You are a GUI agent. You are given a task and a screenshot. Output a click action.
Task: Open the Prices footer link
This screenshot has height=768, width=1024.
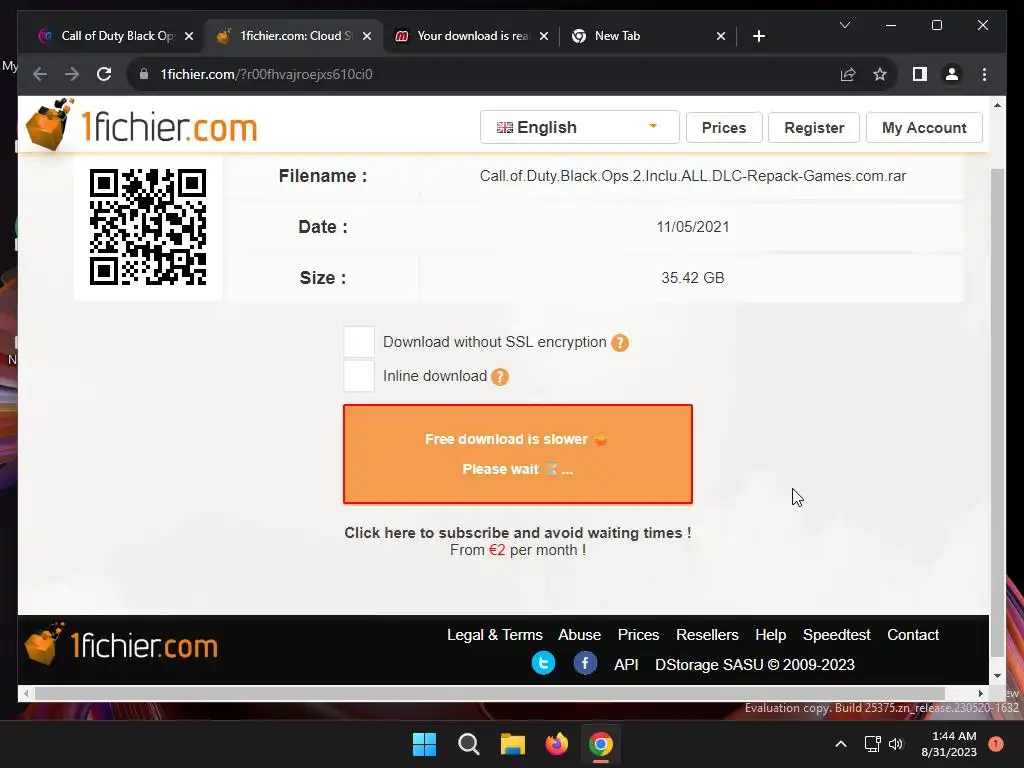[638, 635]
